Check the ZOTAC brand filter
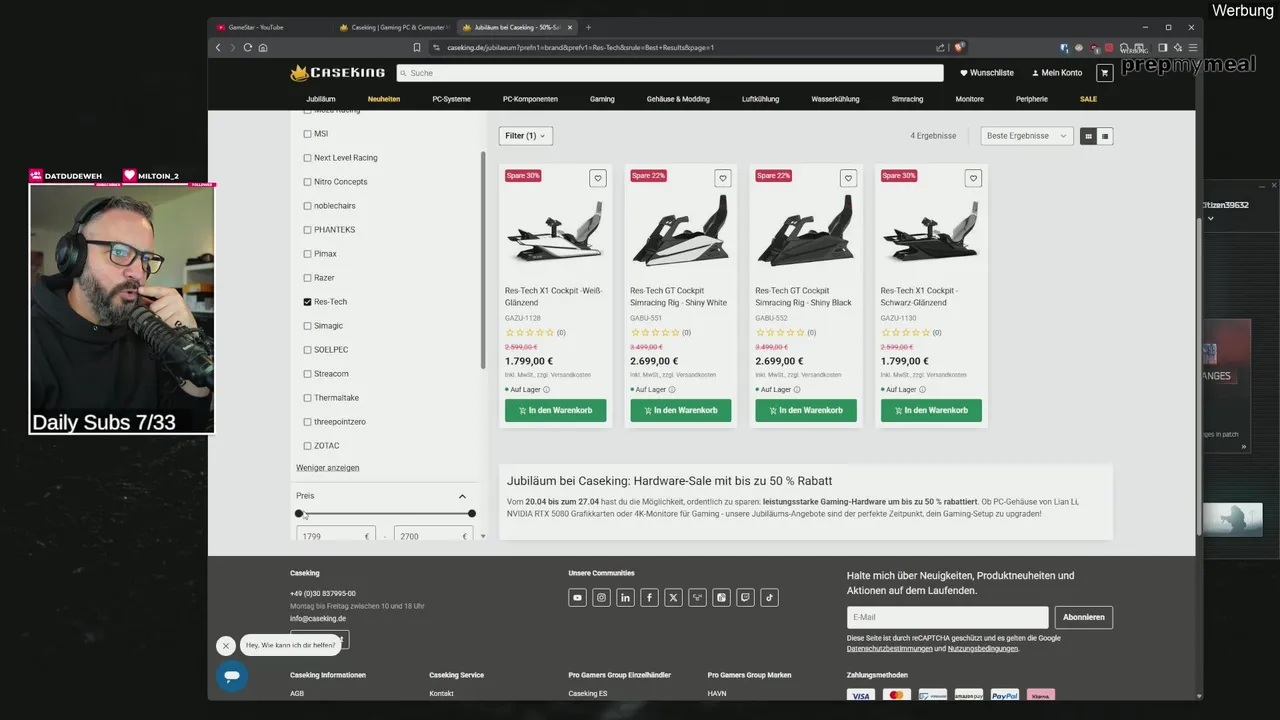 [x=307, y=446]
